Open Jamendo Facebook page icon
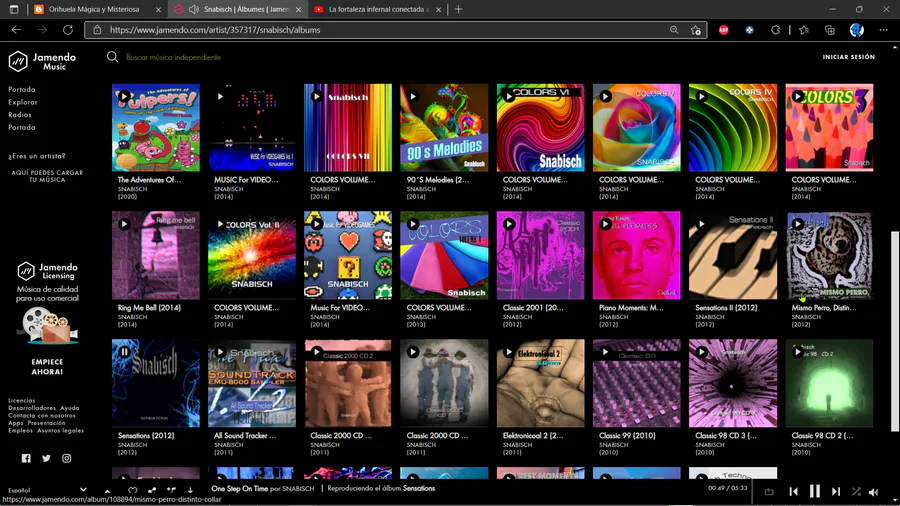This screenshot has width=900, height=506. pos(26,458)
